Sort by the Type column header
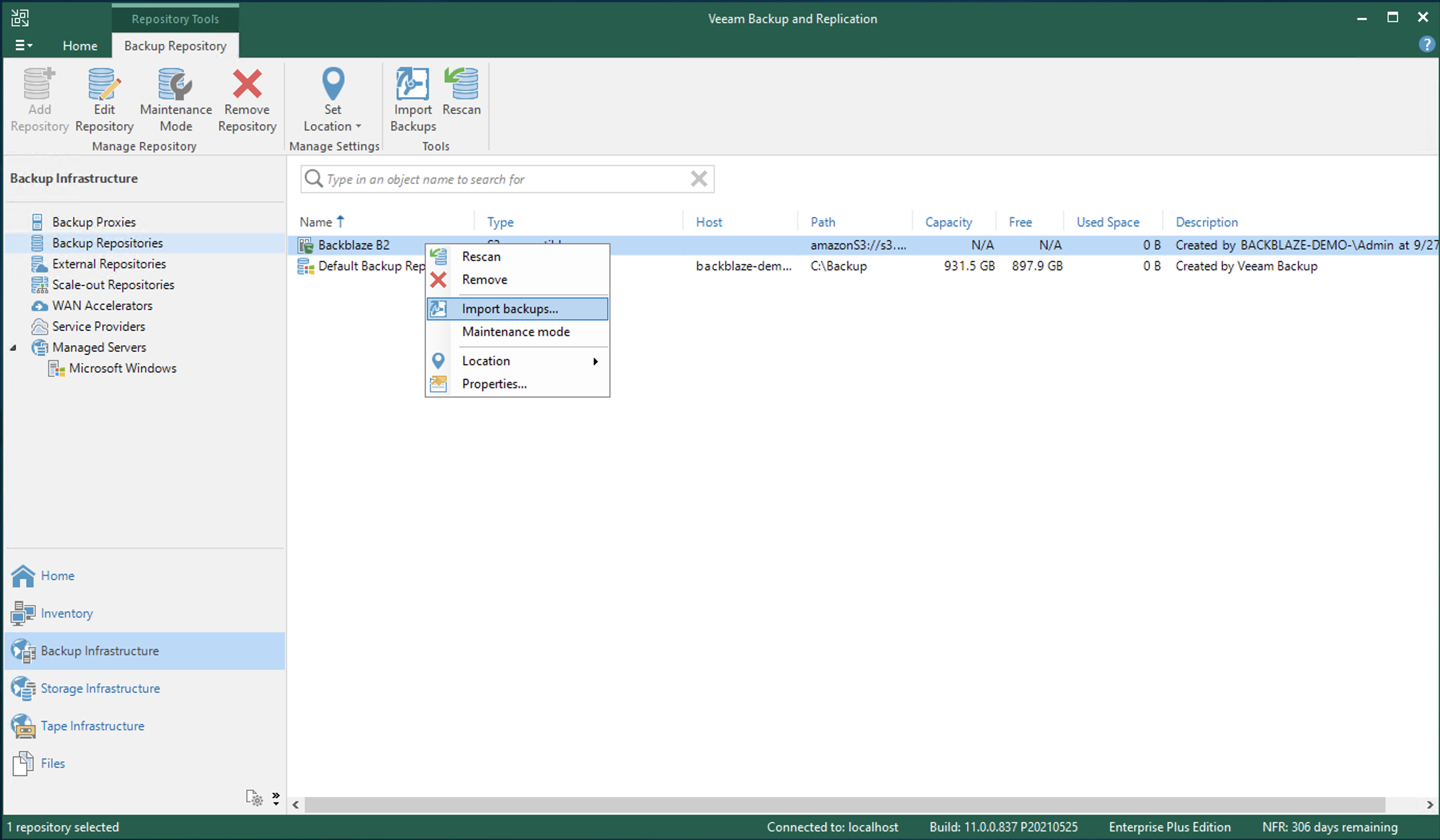 500,222
